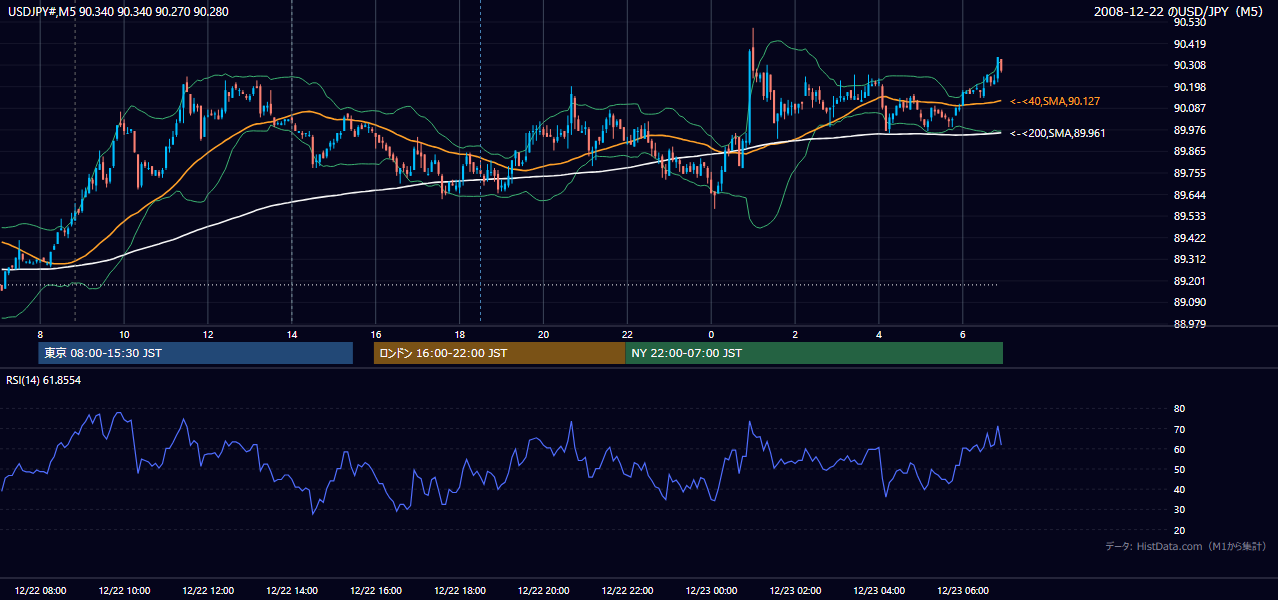Click the RSI axis value 40
Viewport: 1278px width, 600px height.
[x=1179, y=489]
